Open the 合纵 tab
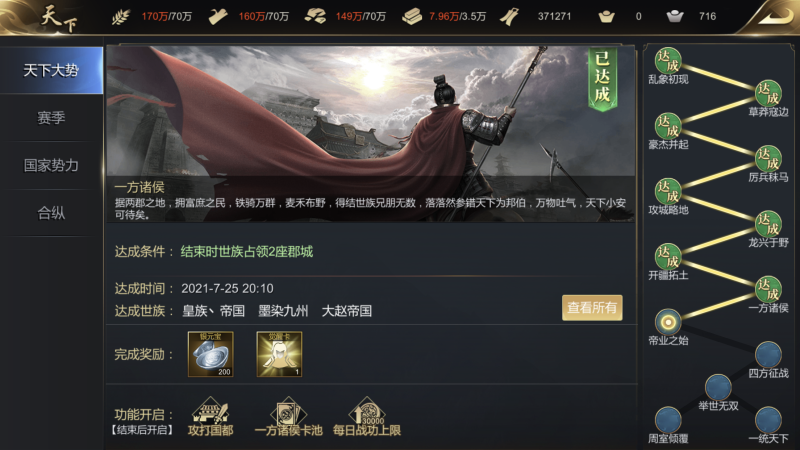The width and height of the screenshot is (800, 450). point(51,213)
